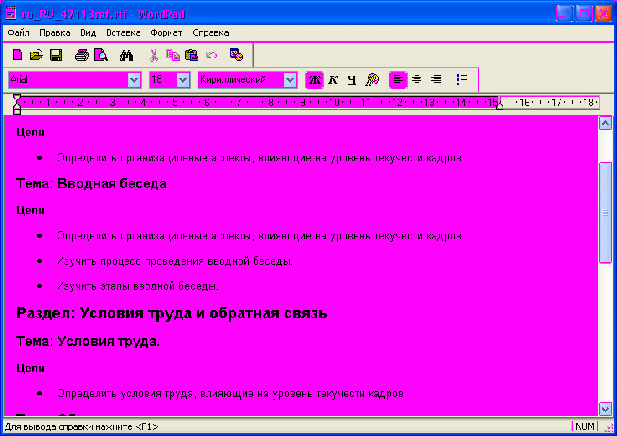Expand the Кириллический script dropdown

point(290,80)
